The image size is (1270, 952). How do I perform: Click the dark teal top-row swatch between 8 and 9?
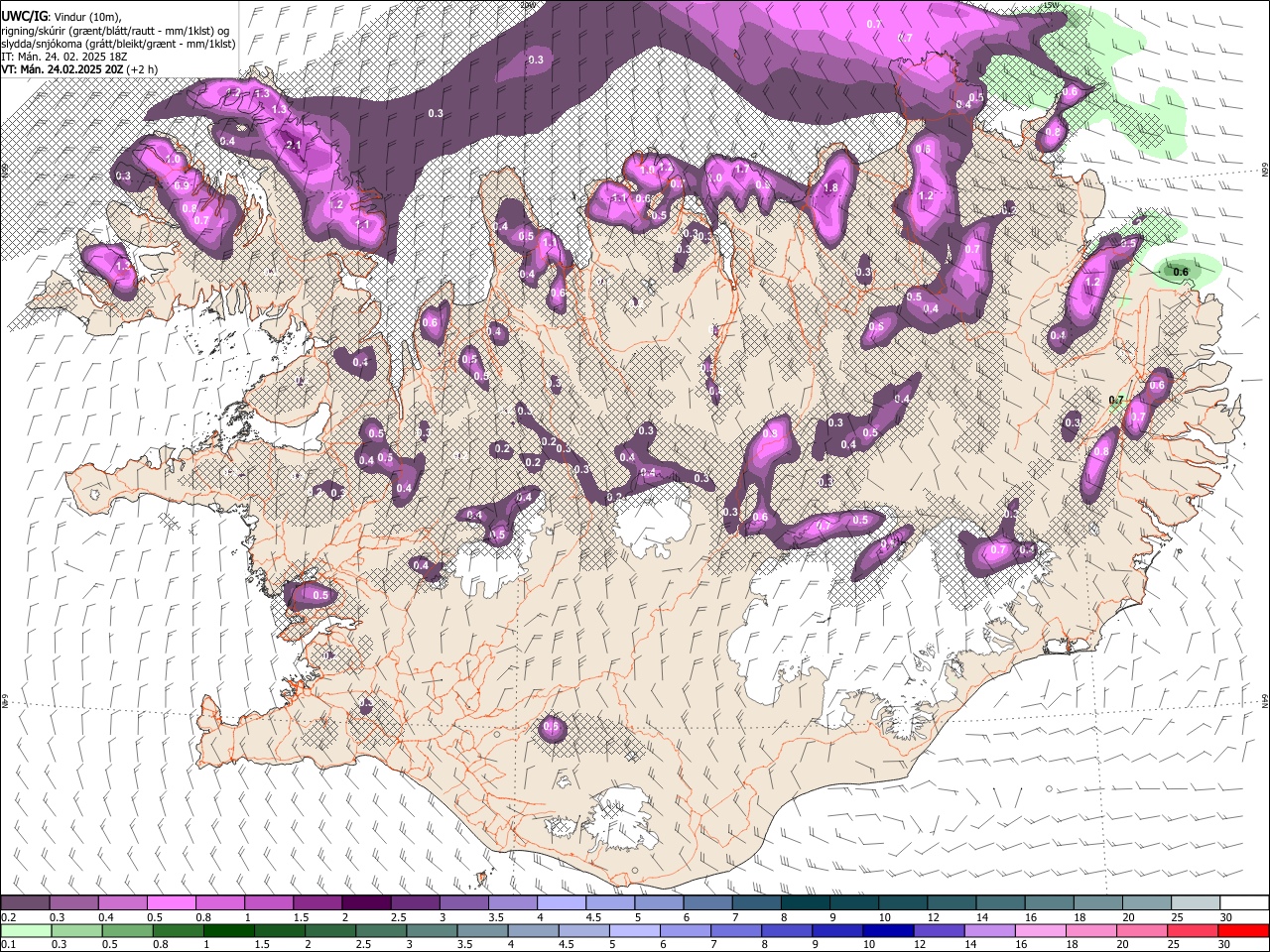[806, 903]
